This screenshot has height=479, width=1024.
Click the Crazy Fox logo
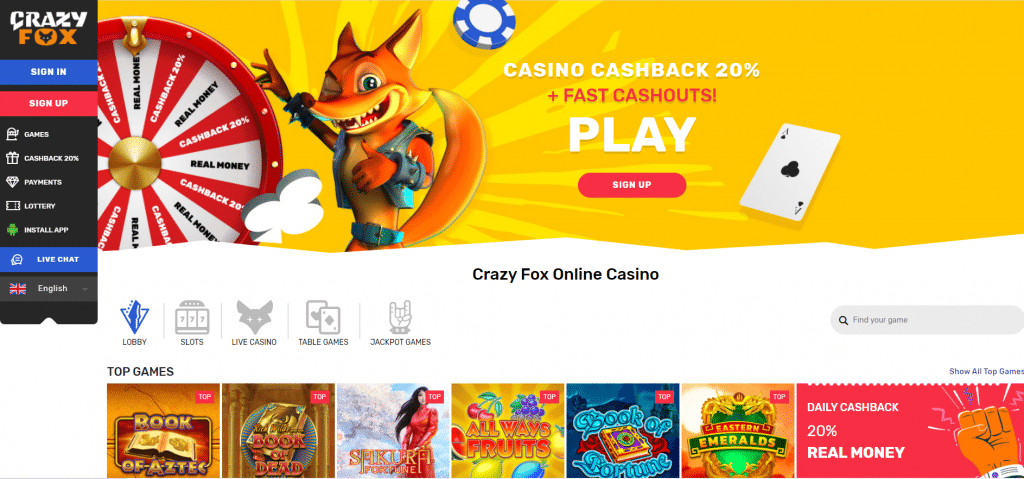point(43,29)
